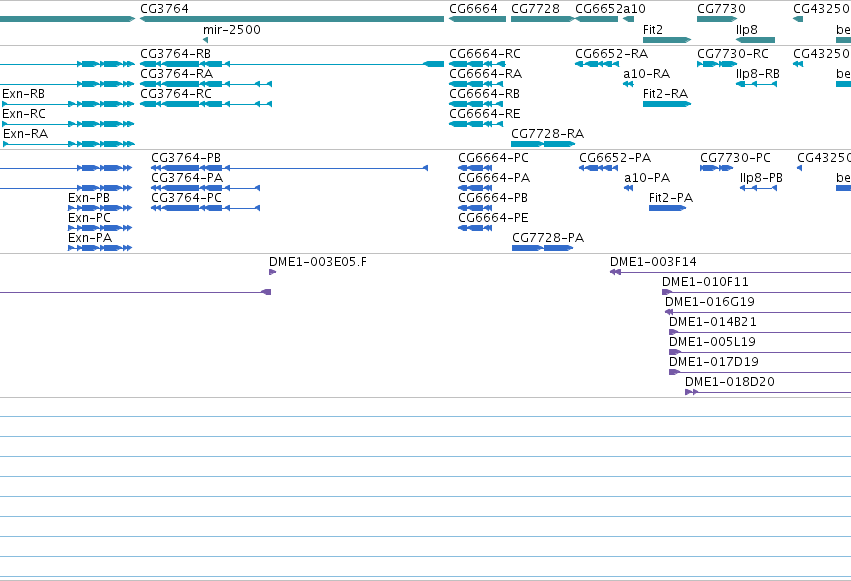Select protein CG3764-PC
This screenshot has height=581, width=851.
point(187,198)
